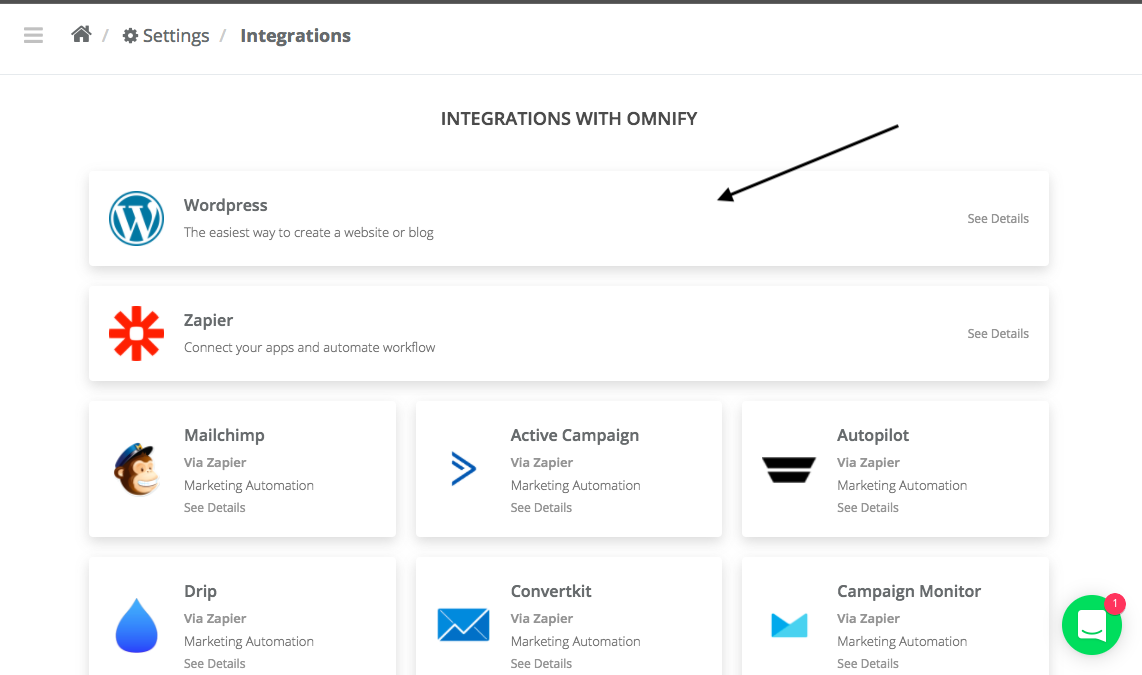See Details for Wordpress
1142x675 pixels.
(x=998, y=218)
